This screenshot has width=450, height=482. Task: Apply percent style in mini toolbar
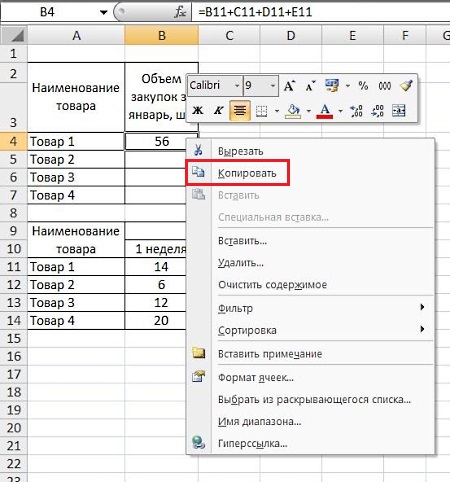[363, 86]
